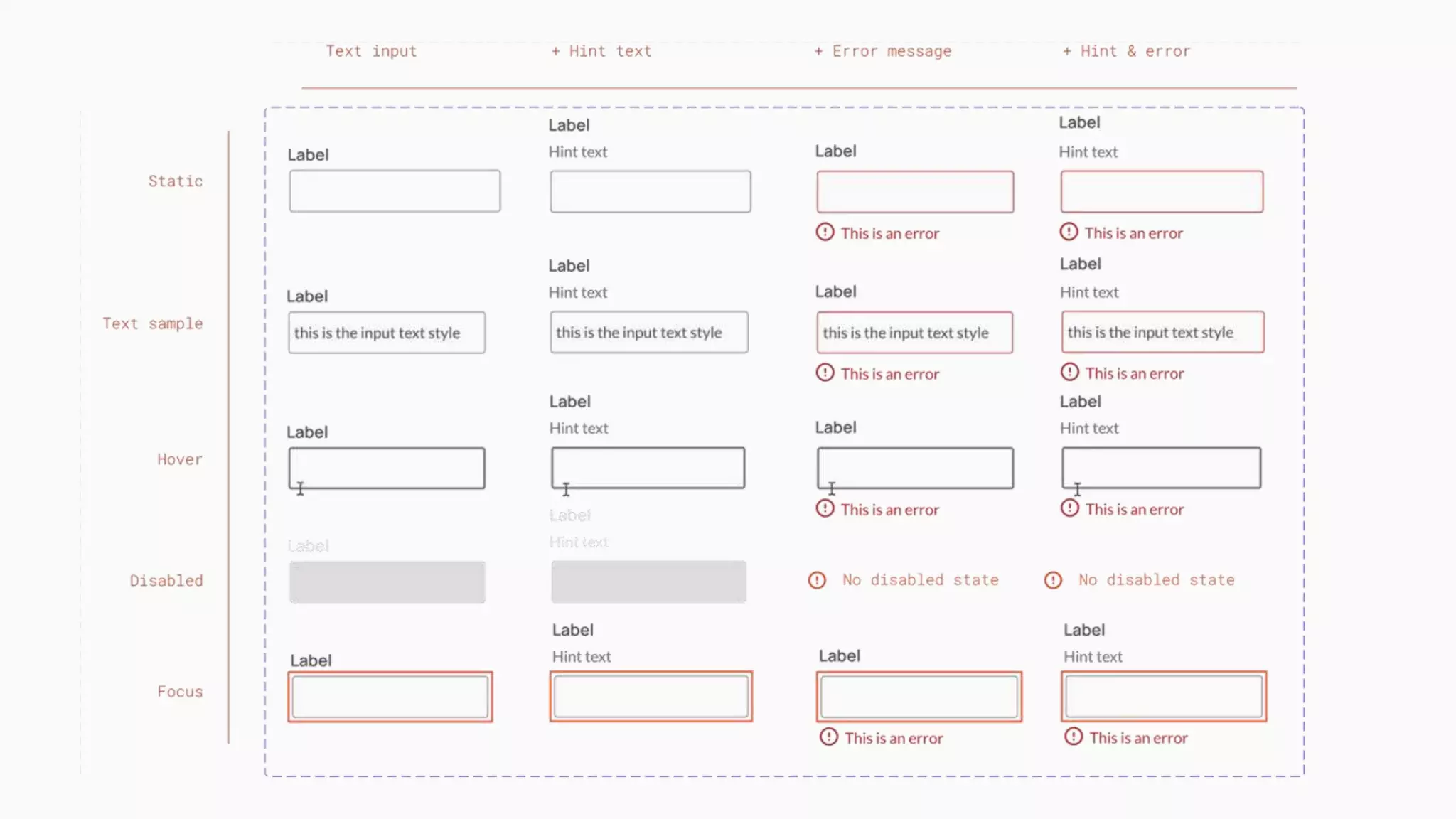This screenshot has width=1456, height=819.
Task: Click error icon below focused Hint & error input
Action: [x=1074, y=737]
